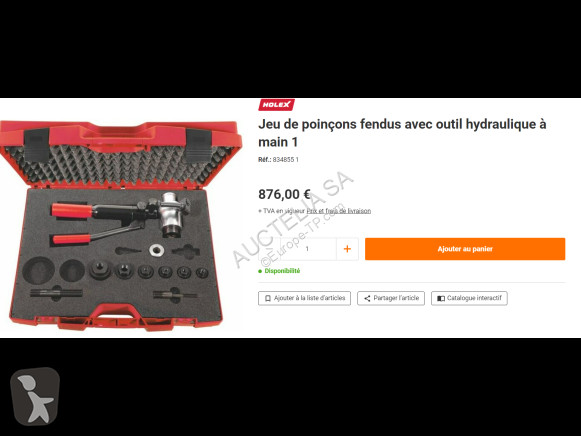This screenshot has height=436, width=581.
Task: Click the catalogue icon in Catalogue interactif
Action: click(x=441, y=298)
